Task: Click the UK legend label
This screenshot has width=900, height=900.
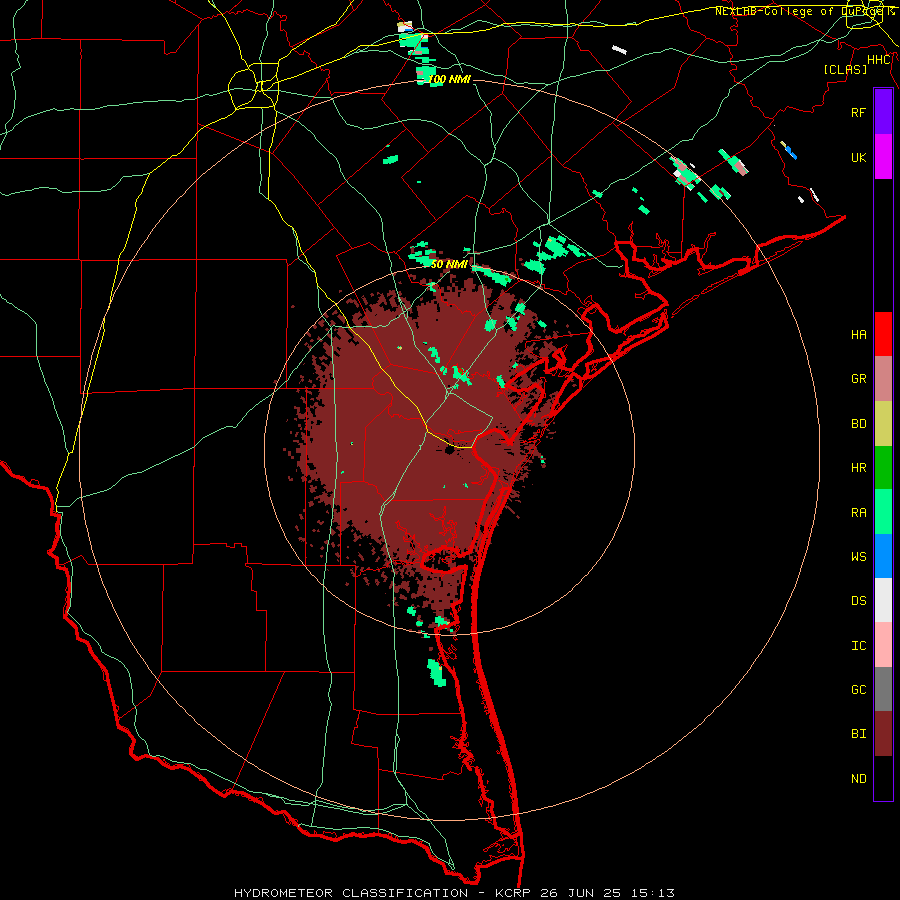Action: [859, 157]
